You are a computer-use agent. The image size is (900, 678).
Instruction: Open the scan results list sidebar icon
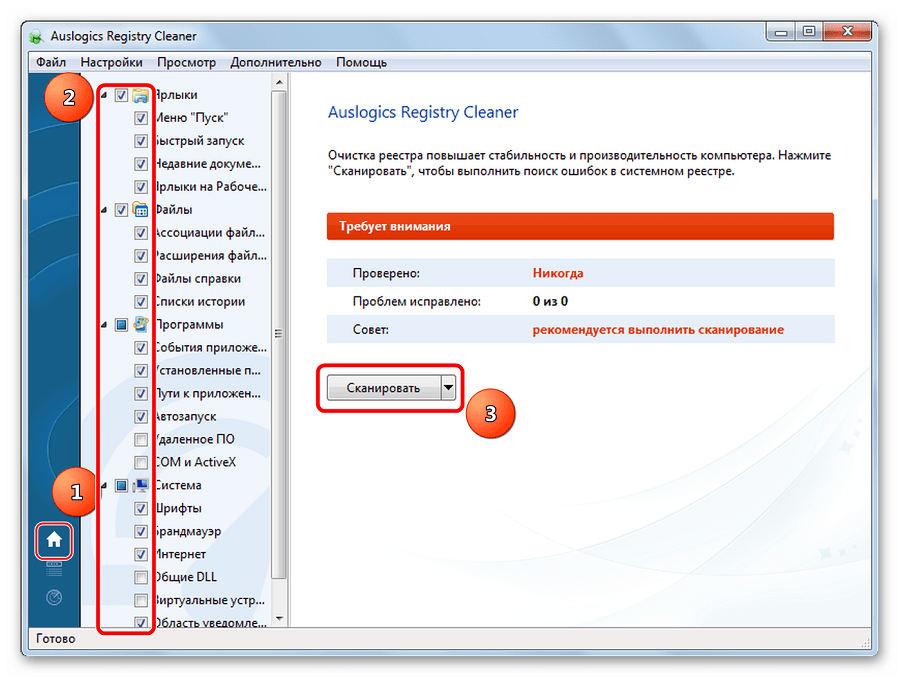pos(54,569)
